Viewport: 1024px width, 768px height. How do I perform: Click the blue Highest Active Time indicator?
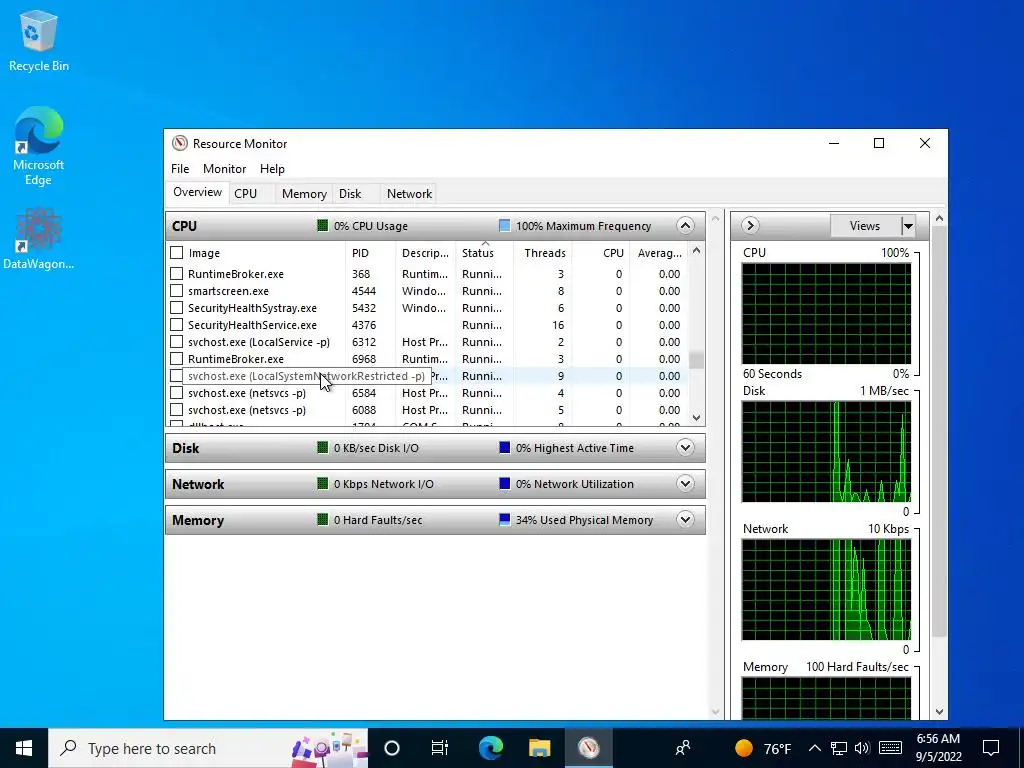pyautogui.click(x=504, y=448)
